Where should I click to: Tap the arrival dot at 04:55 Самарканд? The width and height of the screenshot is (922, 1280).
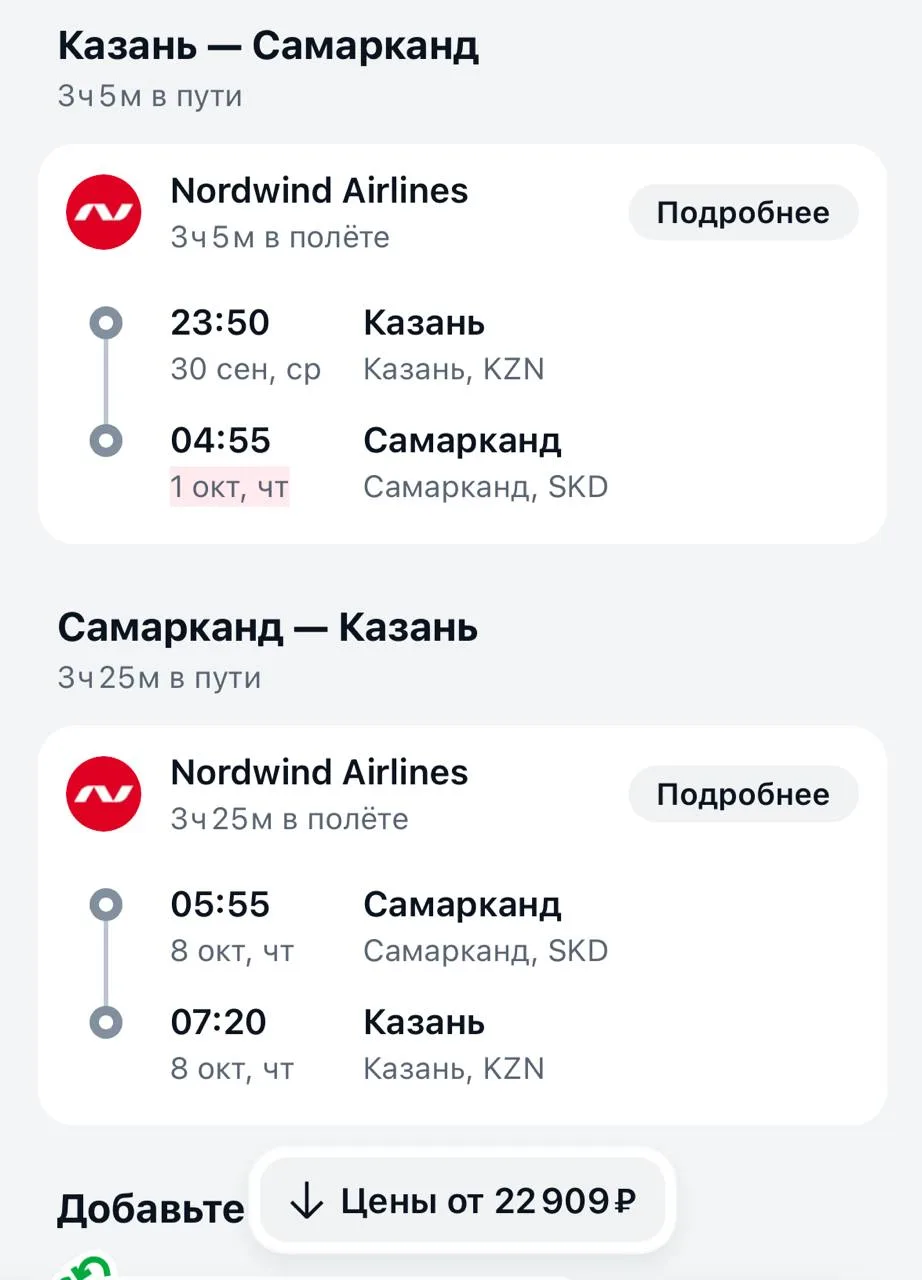(106, 440)
